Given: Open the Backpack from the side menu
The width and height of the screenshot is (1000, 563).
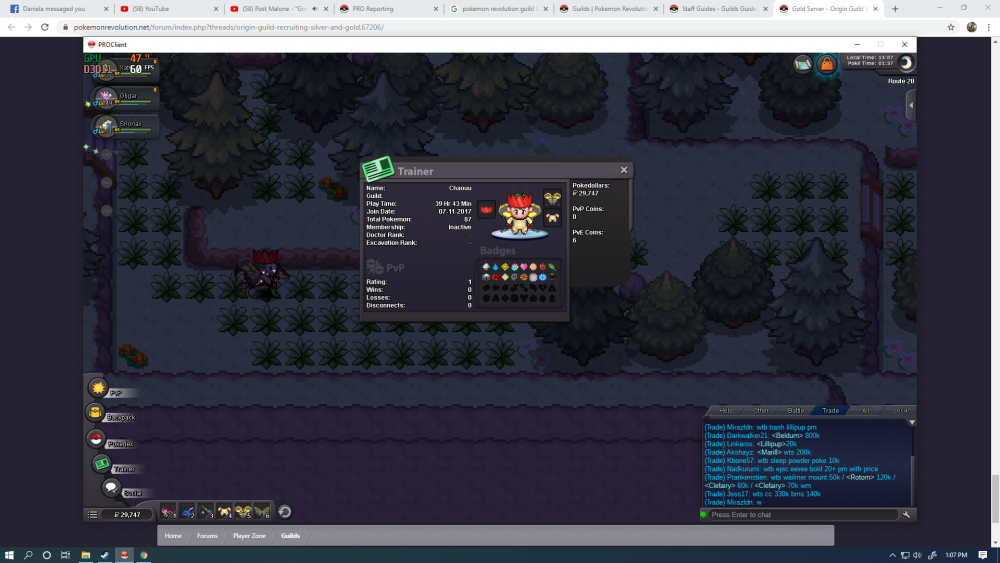Looking at the screenshot, I should coord(96,413).
